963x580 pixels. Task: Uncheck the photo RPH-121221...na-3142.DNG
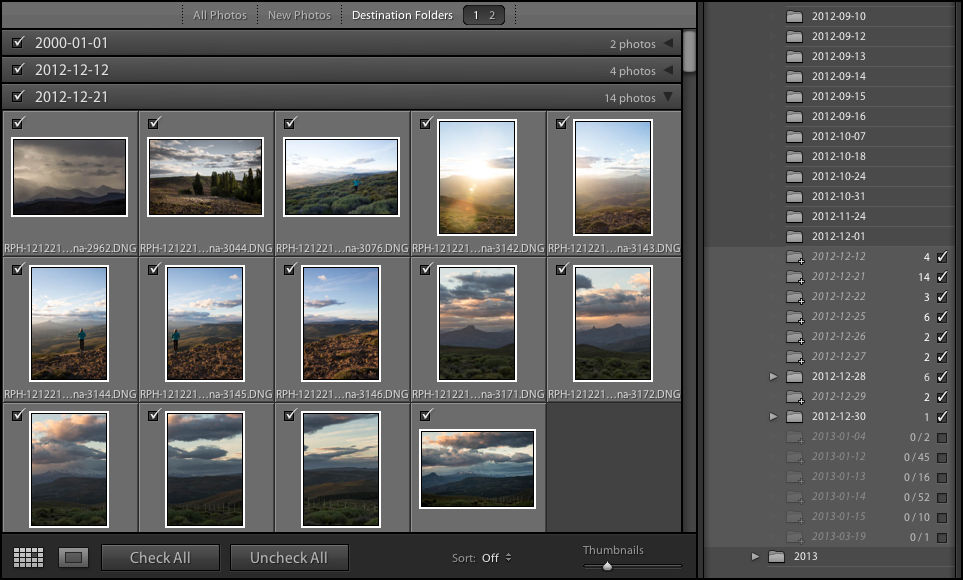coord(427,123)
